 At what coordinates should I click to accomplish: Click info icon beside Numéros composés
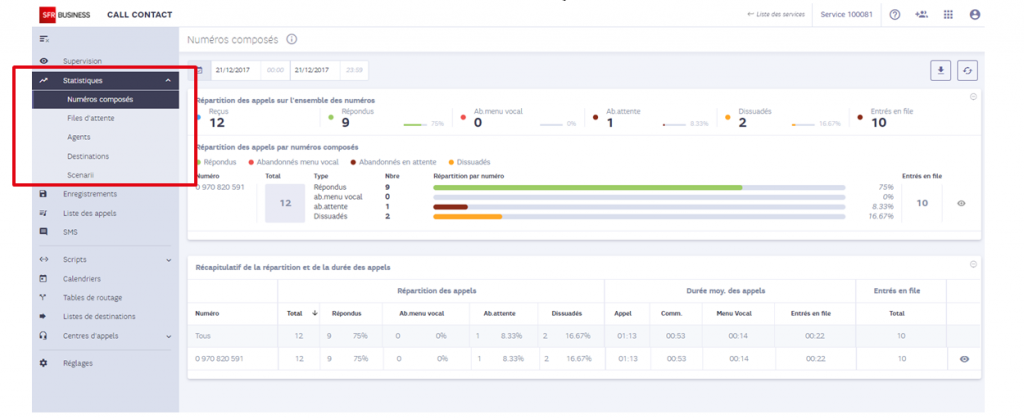tap(291, 40)
